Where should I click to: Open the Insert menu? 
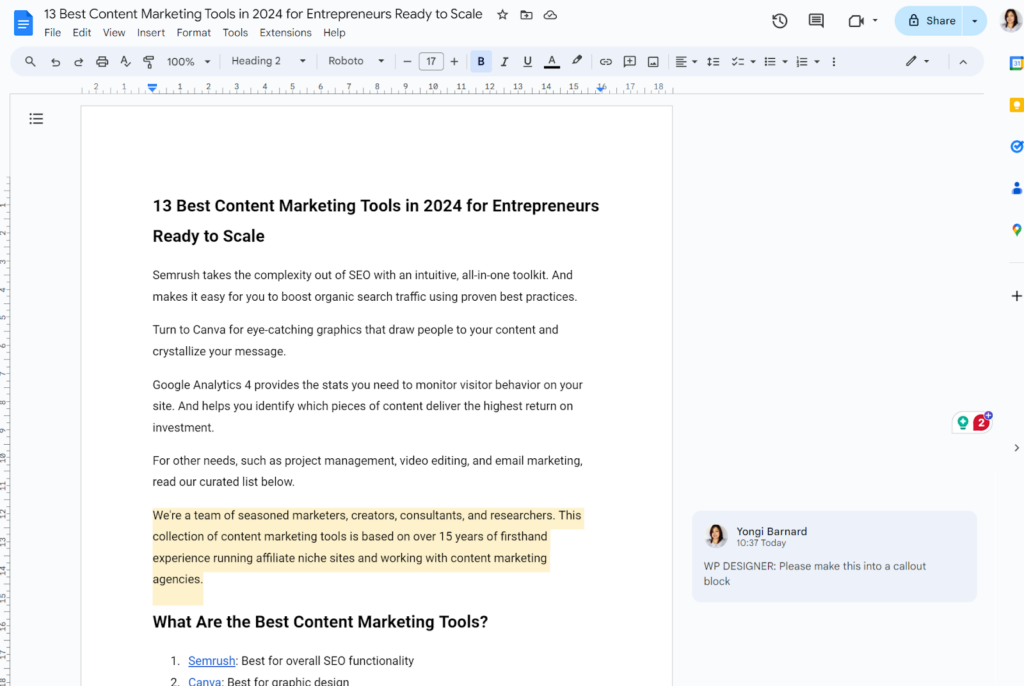click(151, 33)
